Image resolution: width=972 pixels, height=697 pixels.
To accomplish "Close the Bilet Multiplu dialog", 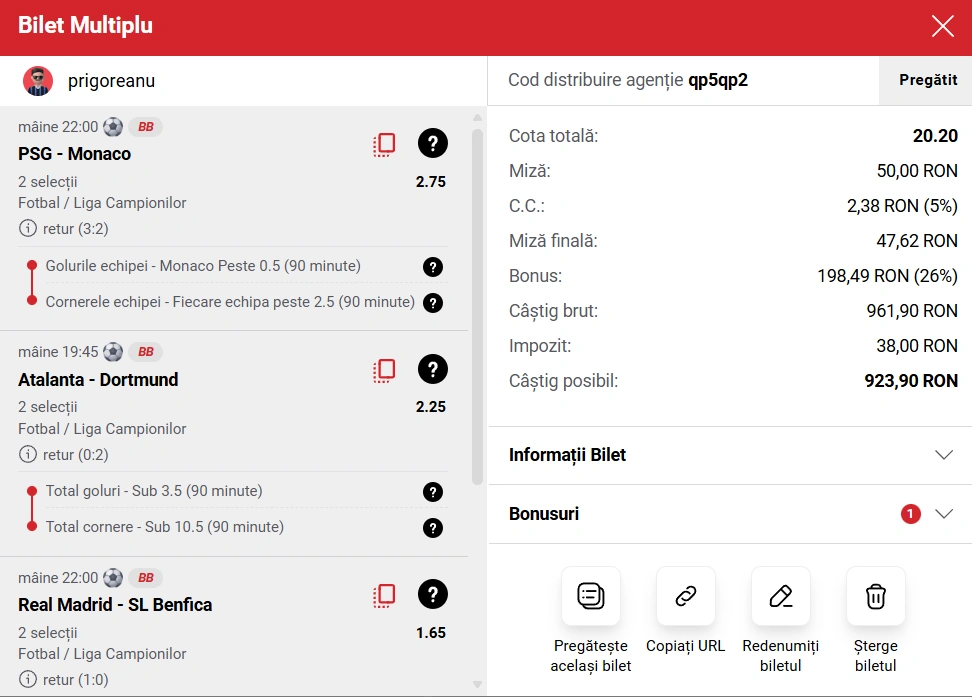I will click(942, 26).
